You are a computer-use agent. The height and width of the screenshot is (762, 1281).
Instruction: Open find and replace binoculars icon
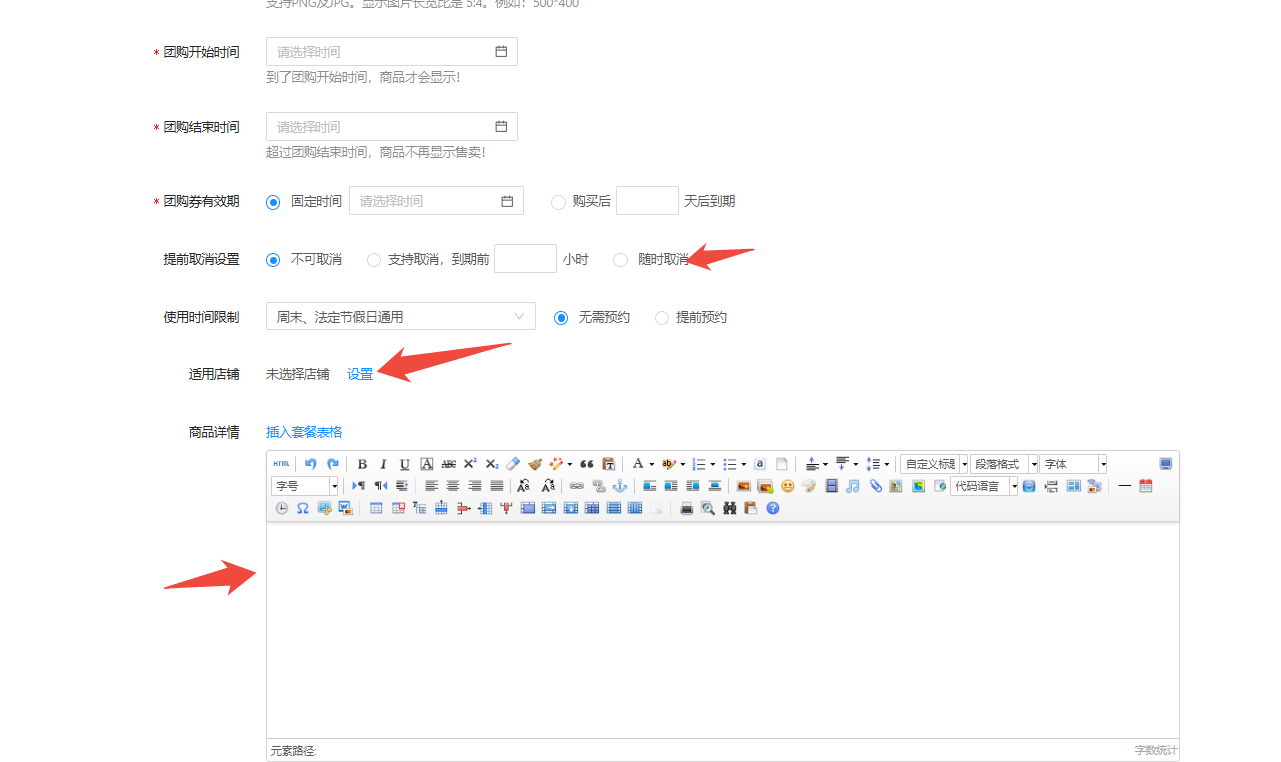730,508
